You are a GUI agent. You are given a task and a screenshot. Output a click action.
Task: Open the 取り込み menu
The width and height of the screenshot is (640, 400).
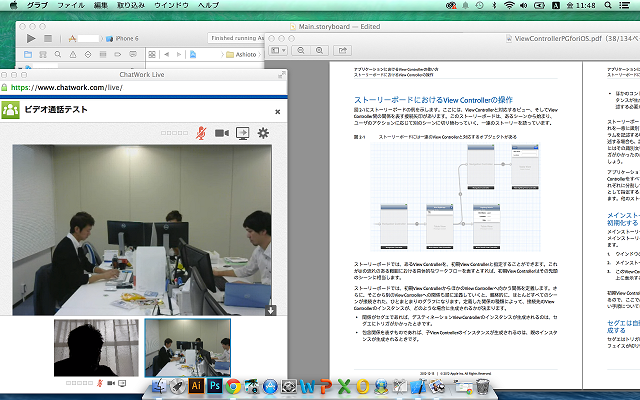[131, 5]
